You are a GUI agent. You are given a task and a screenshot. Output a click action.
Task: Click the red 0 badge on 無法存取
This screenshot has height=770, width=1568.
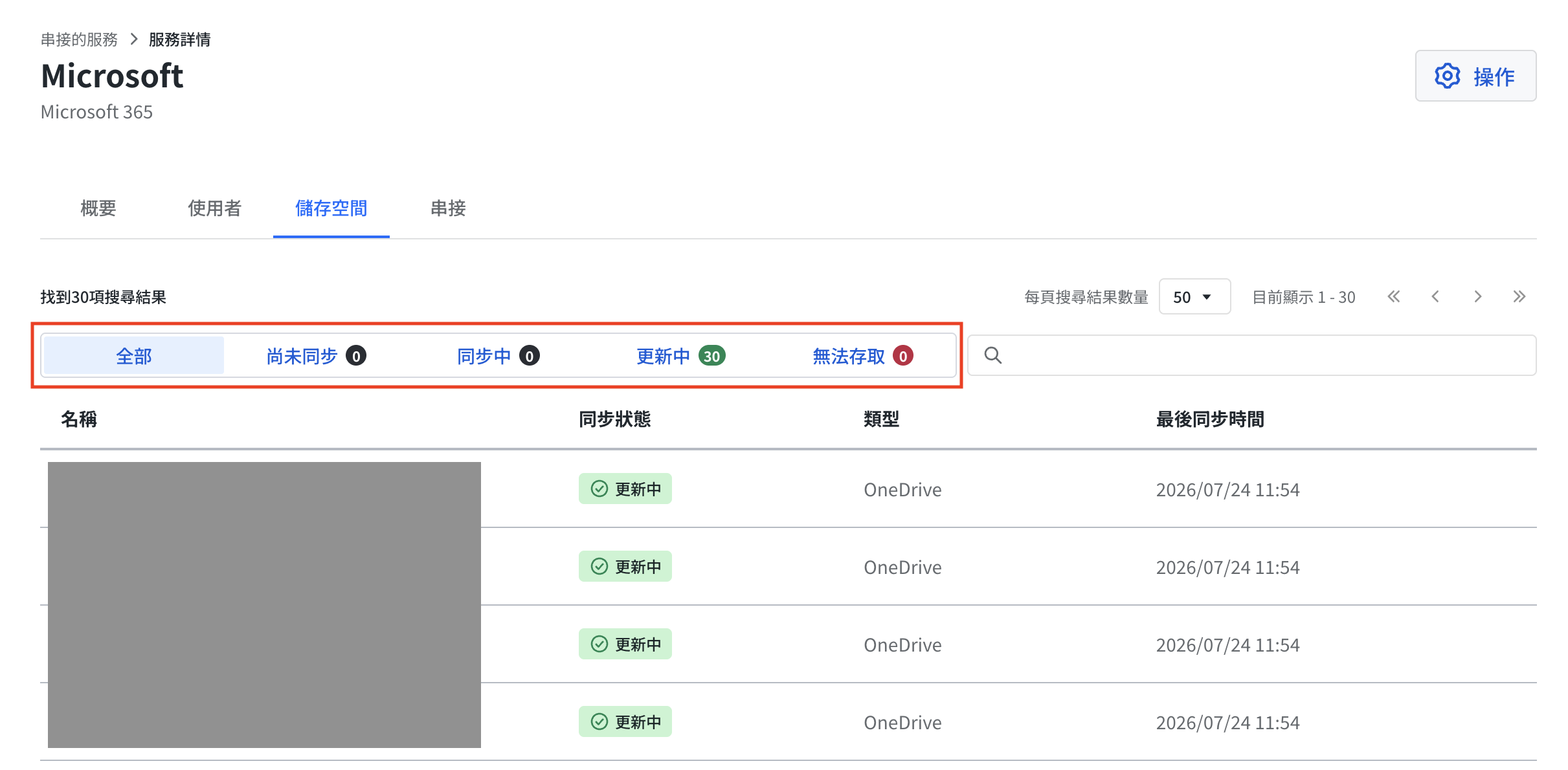(903, 356)
